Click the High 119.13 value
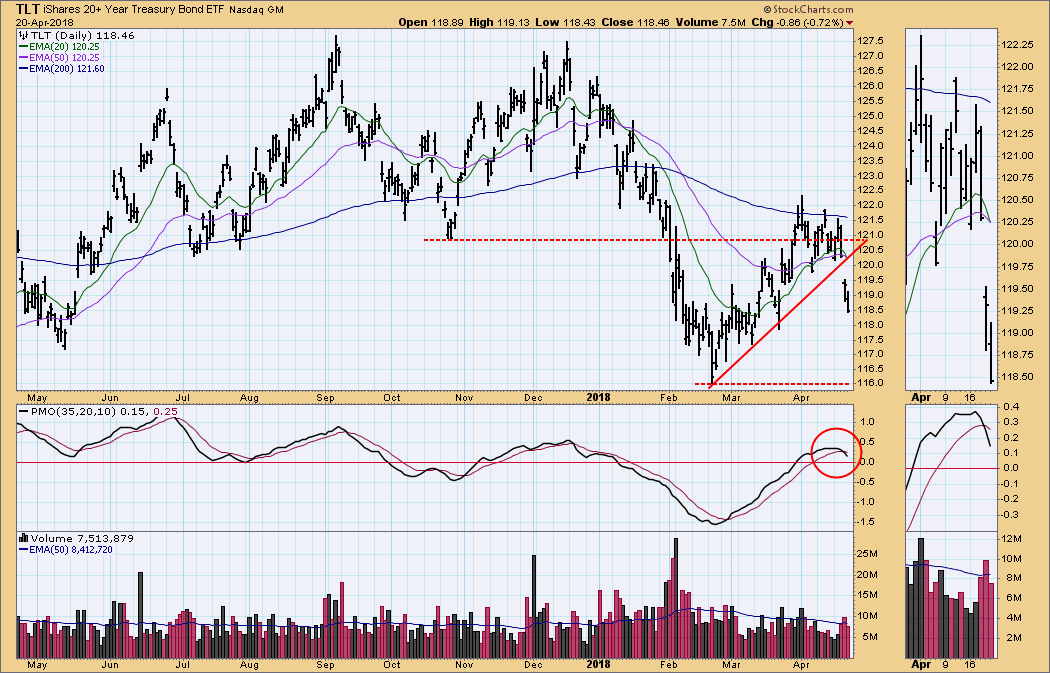1050x673 pixels. (x=499, y=22)
